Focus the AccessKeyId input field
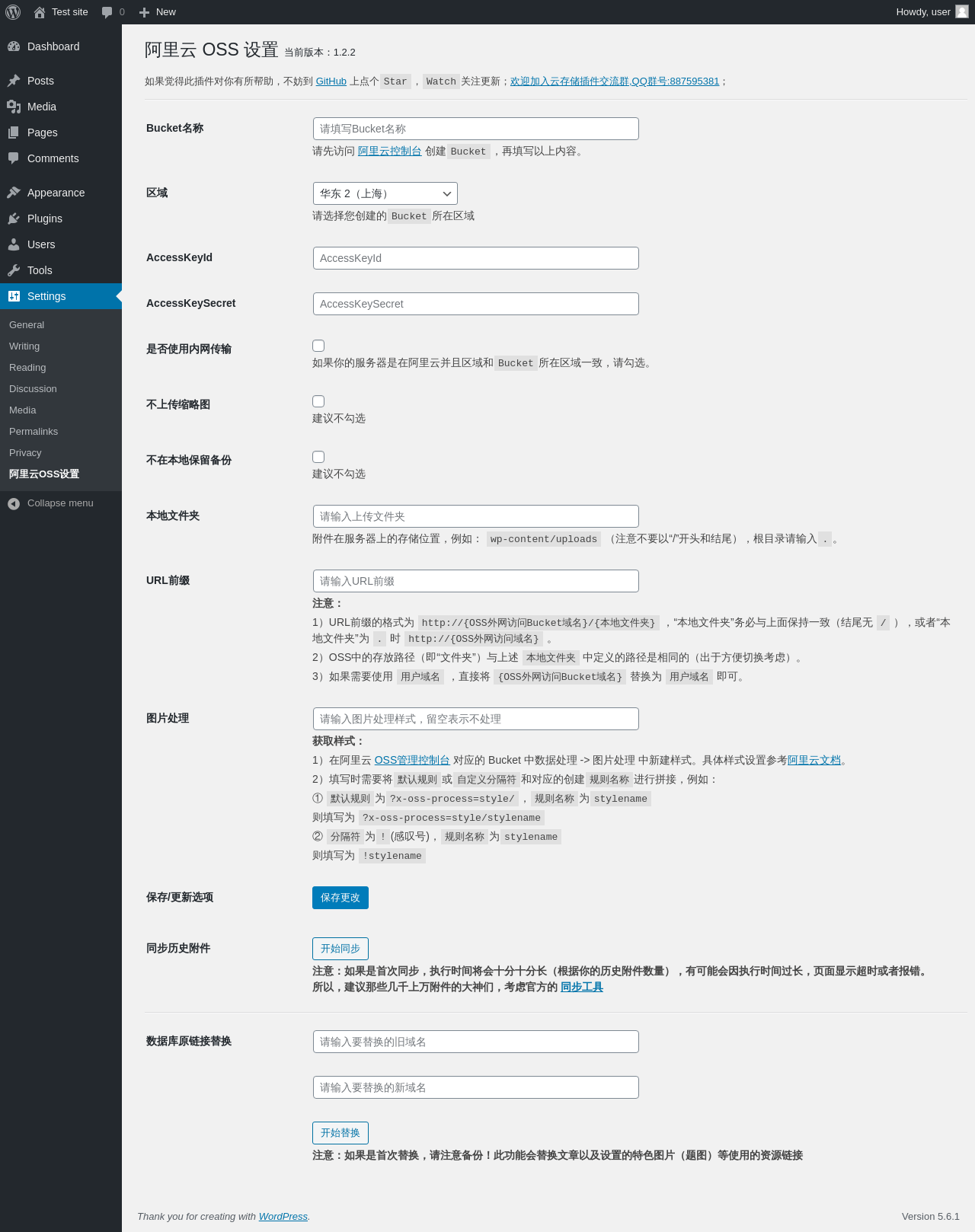Image resolution: width=975 pixels, height=1232 pixels. pos(476,258)
